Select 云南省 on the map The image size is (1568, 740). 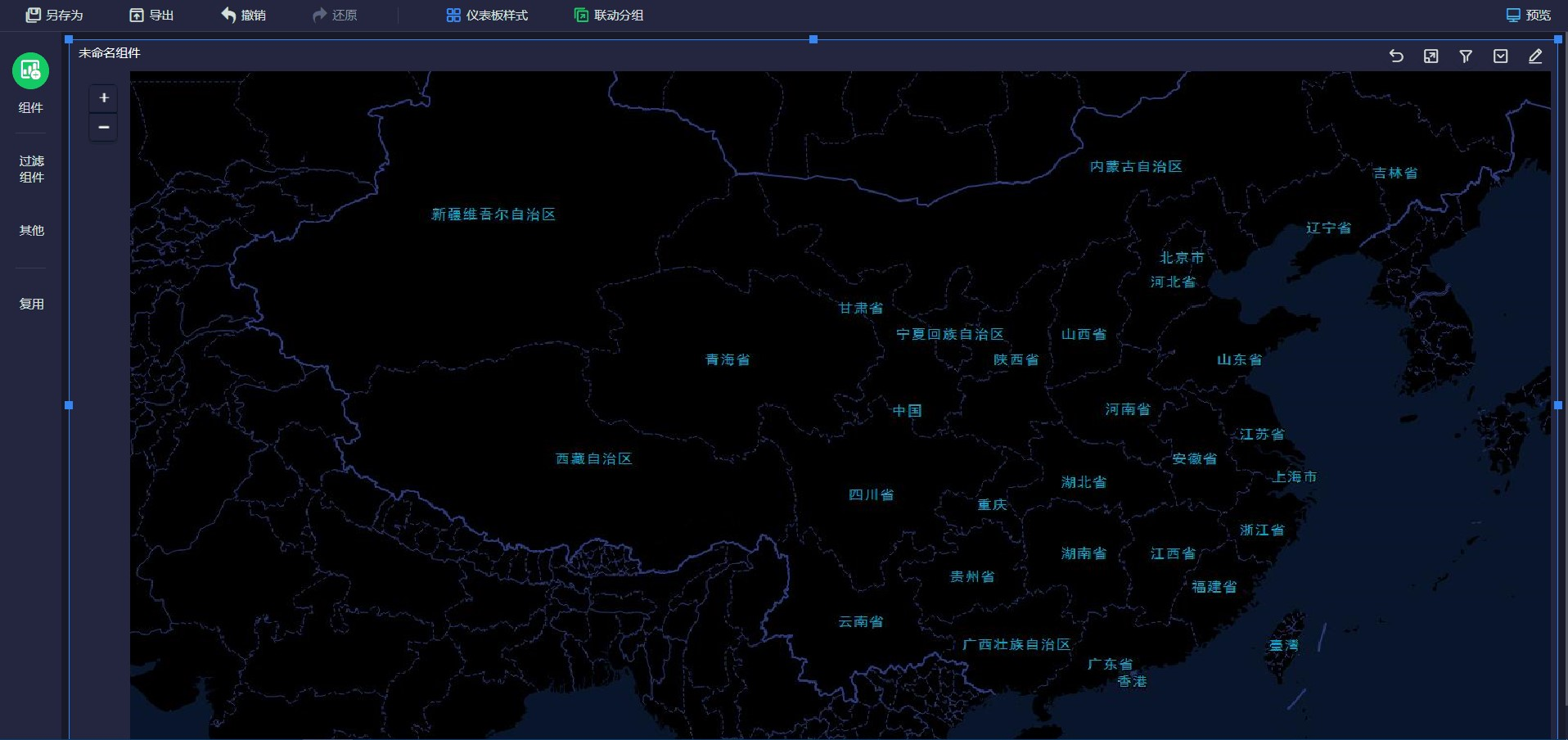click(861, 622)
